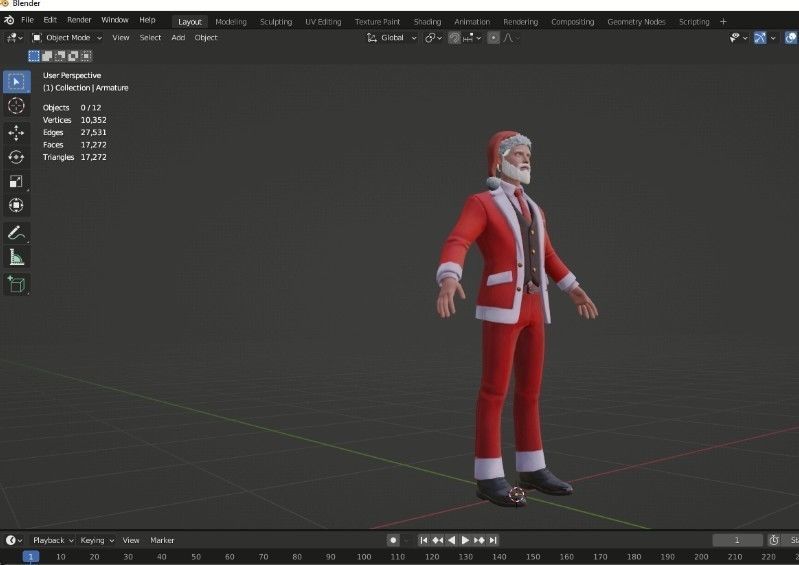Image resolution: width=799 pixels, height=565 pixels.
Task: Switch to the Texture Paint workspace tab
Action: pos(377,22)
